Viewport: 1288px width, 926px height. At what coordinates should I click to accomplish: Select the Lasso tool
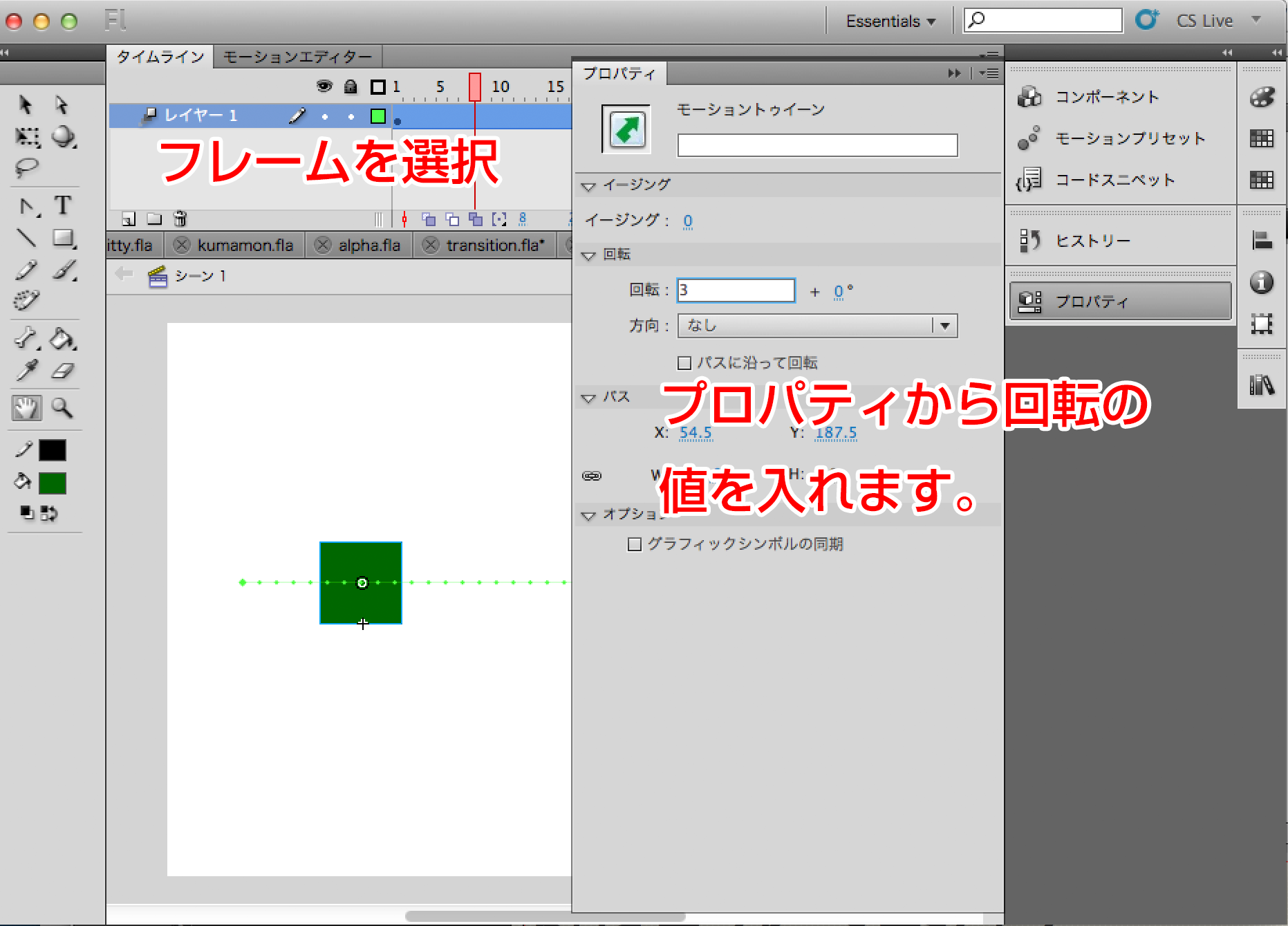[26, 168]
